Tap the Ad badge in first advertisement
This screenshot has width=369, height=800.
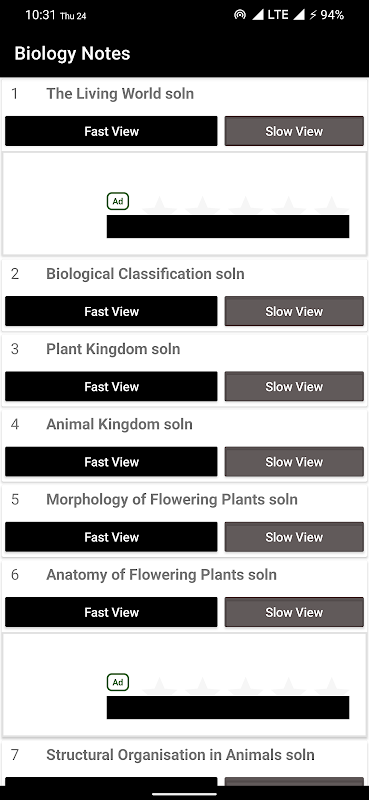coord(118,201)
